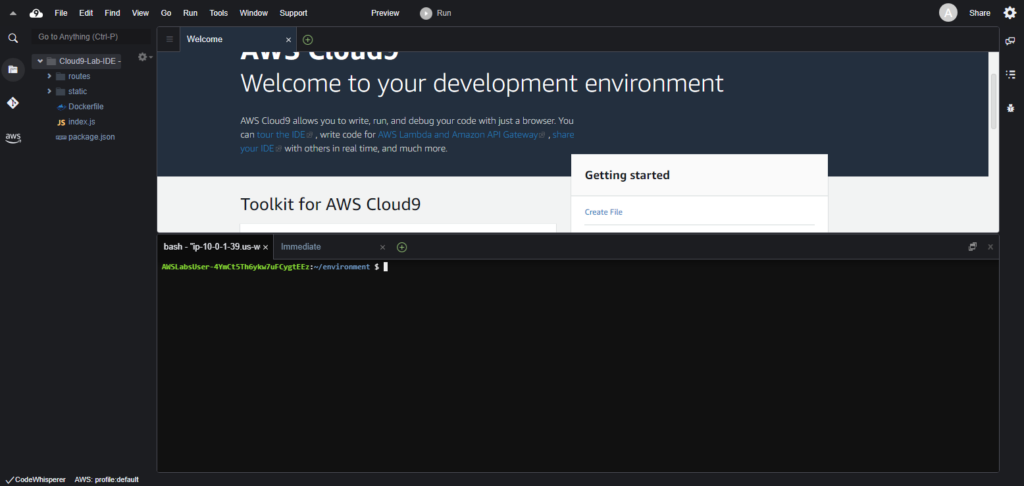Click the Share button
Screen dimensions: 1024x486
980,13
